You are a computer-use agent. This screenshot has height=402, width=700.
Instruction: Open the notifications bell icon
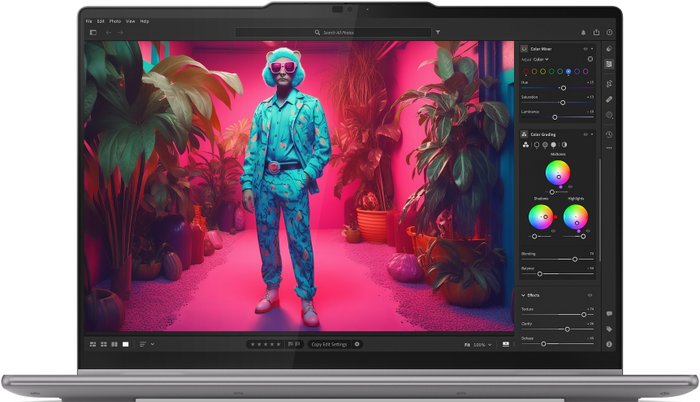pyautogui.click(x=583, y=32)
